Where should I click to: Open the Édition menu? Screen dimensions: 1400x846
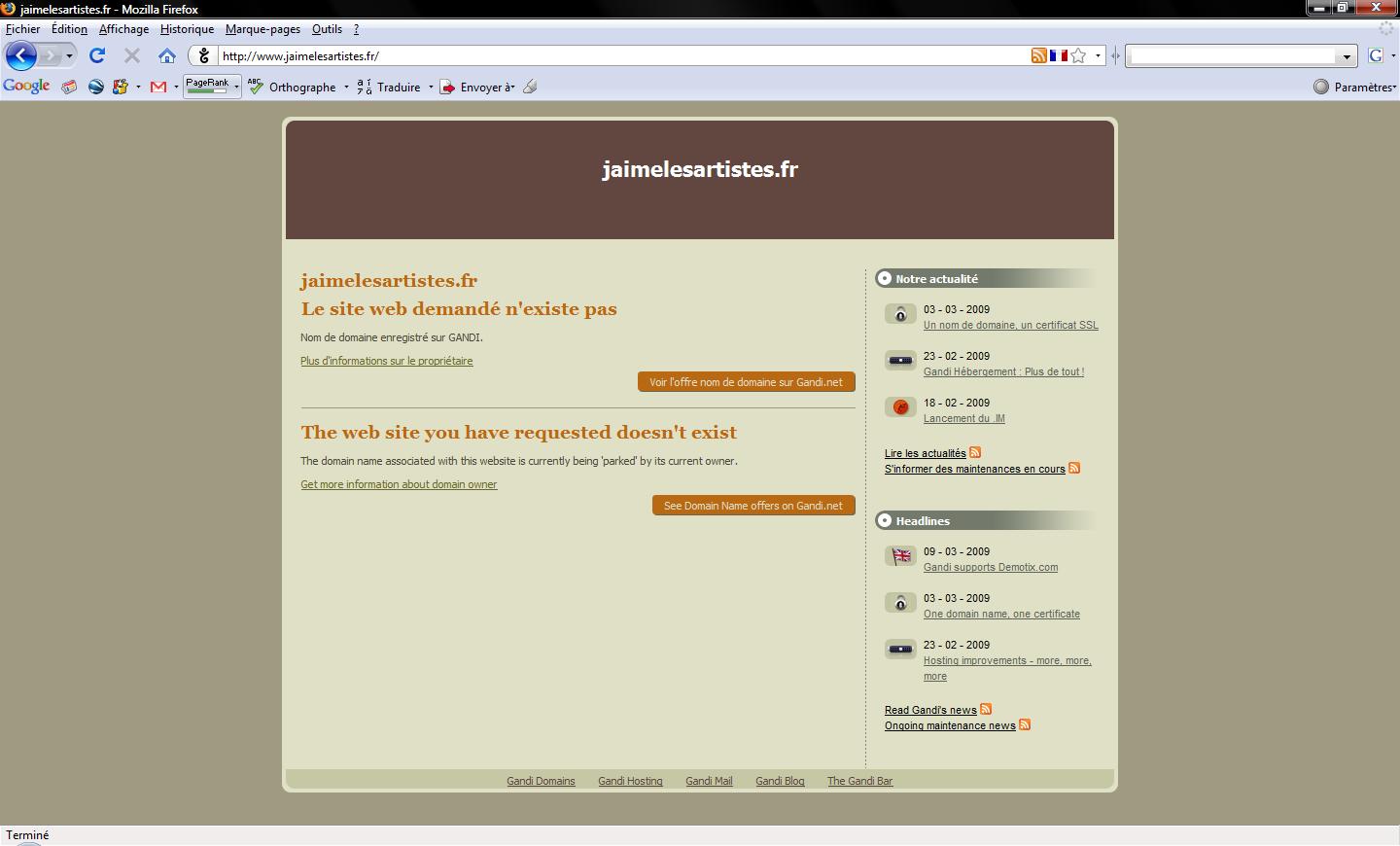point(69,29)
